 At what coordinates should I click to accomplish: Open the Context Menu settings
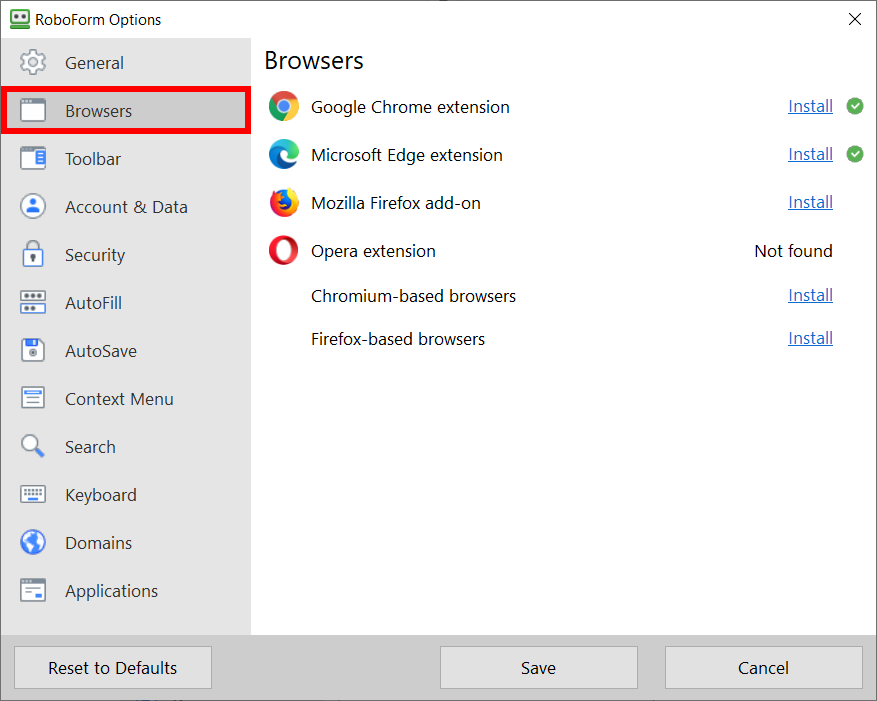pyautogui.click(x=126, y=399)
